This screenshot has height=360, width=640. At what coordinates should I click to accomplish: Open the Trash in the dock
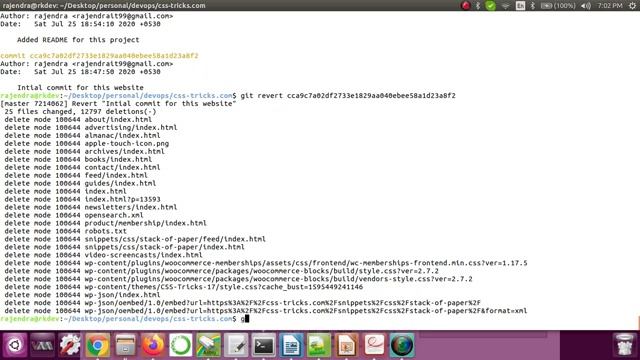tap(624, 345)
